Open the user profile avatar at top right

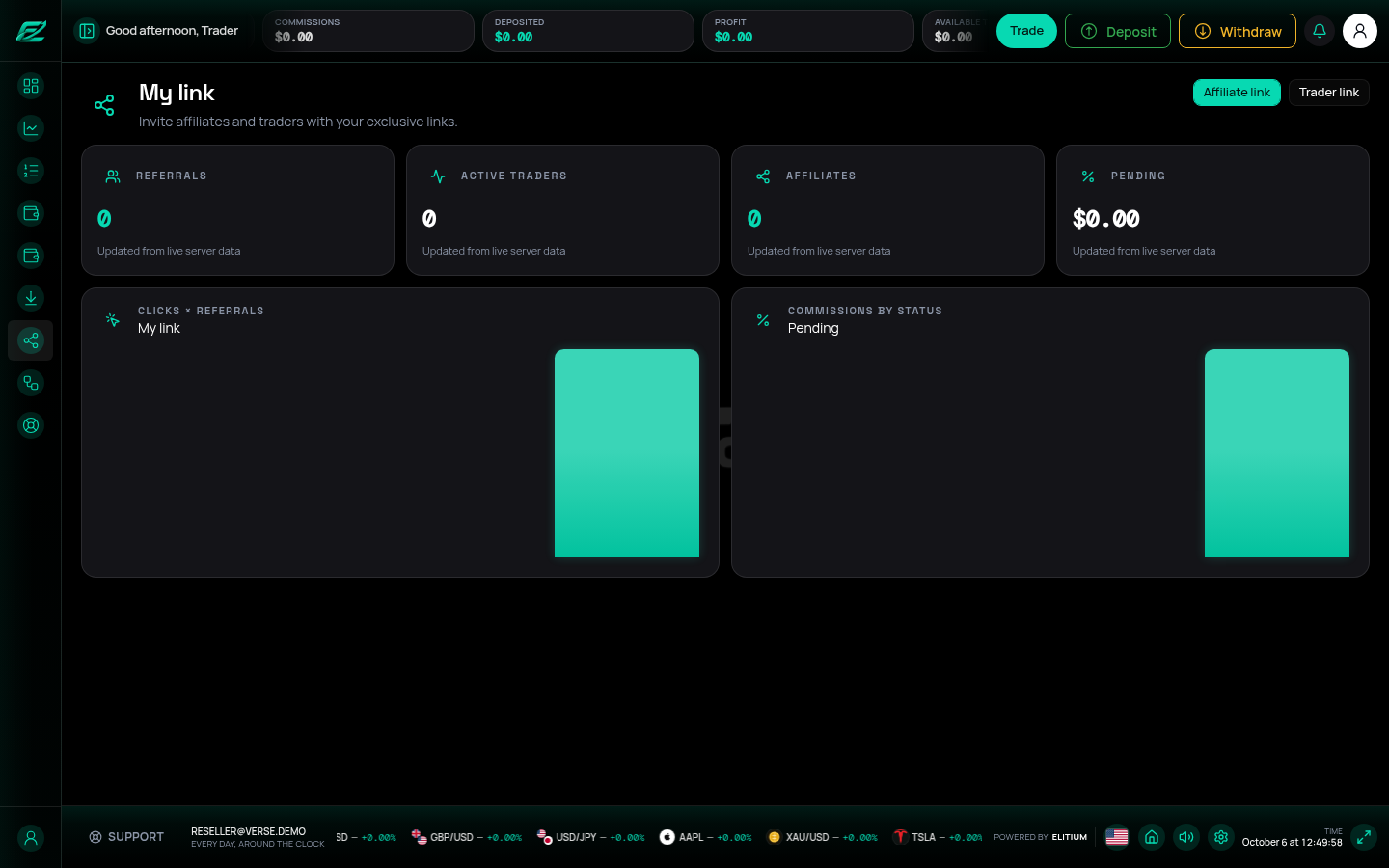click(x=1360, y=31)
